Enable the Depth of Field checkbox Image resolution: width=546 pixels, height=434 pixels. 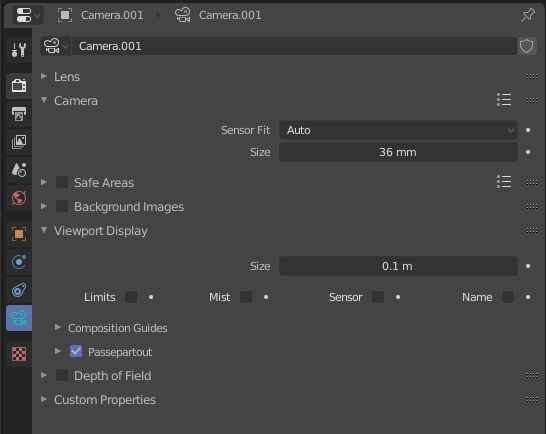point(62,375)
